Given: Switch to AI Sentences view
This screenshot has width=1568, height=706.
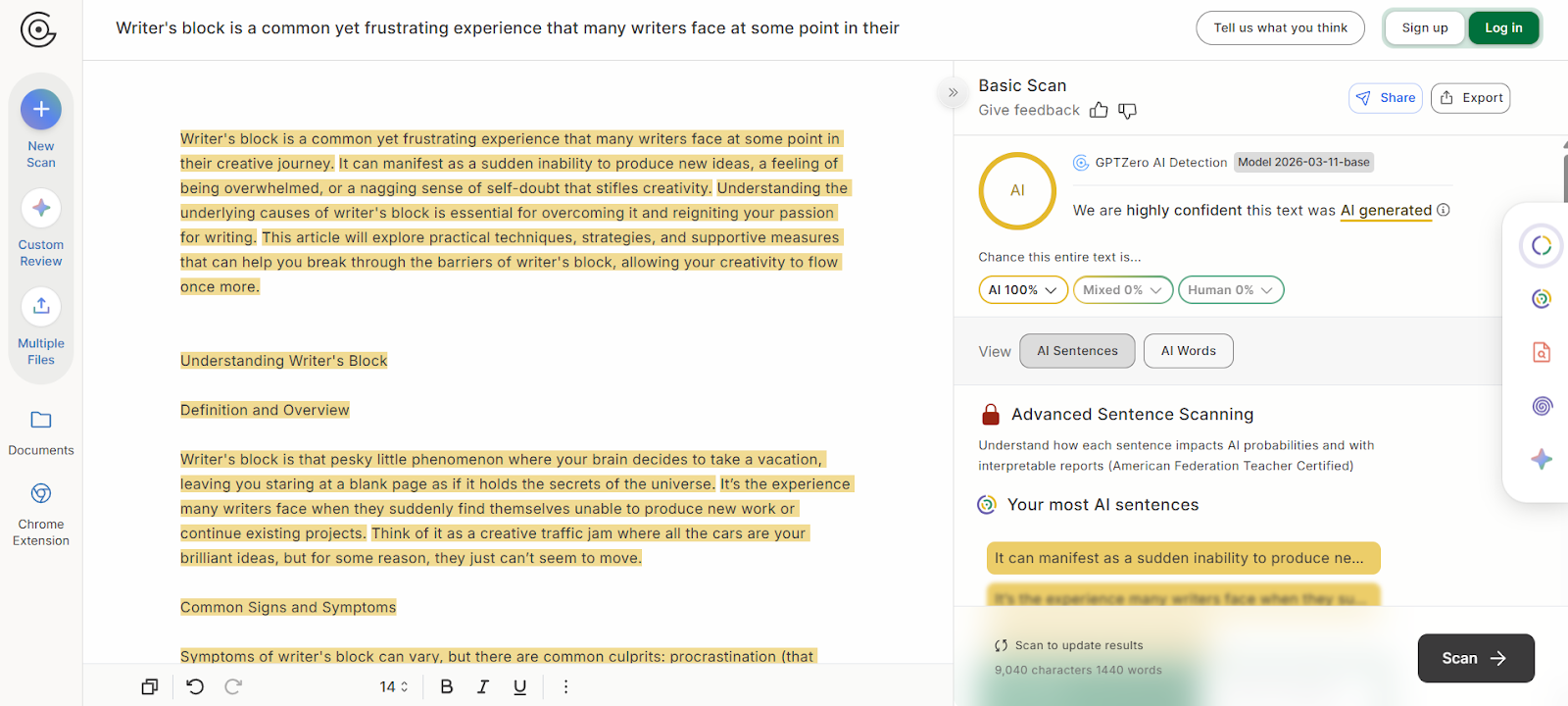Looking at the screenshot, I should 1077,351.
